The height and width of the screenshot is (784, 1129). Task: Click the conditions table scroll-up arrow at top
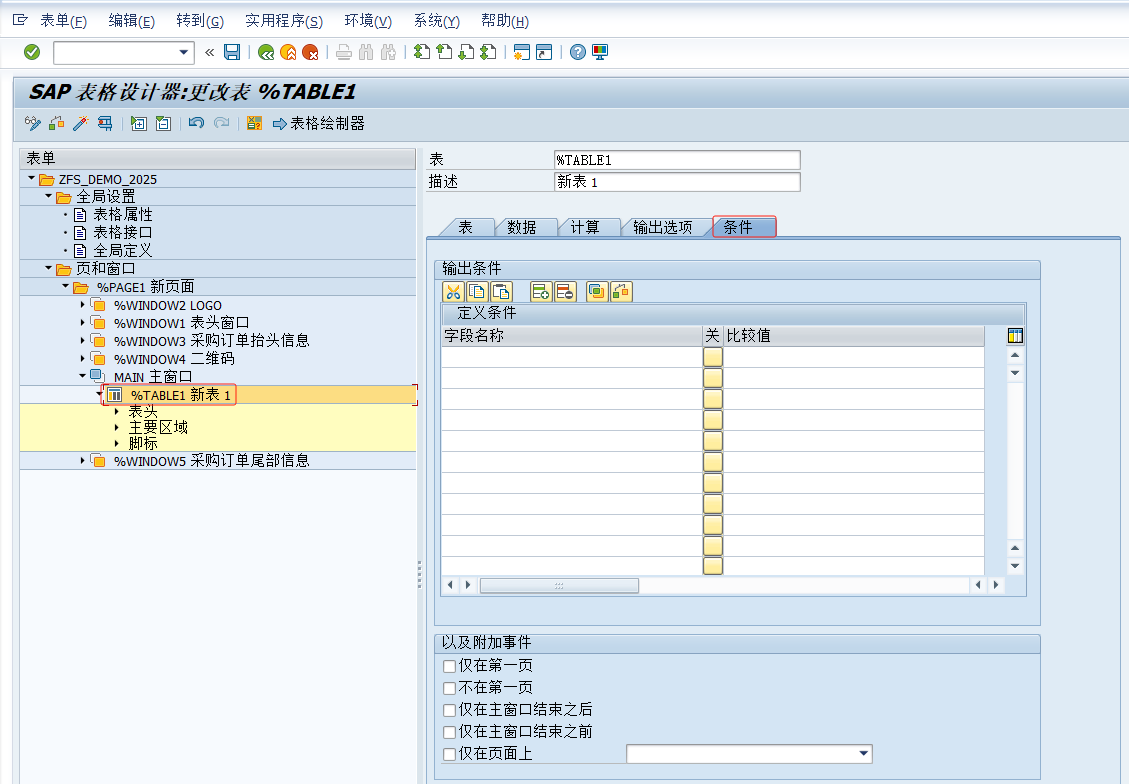click(x=1015, y=355)
